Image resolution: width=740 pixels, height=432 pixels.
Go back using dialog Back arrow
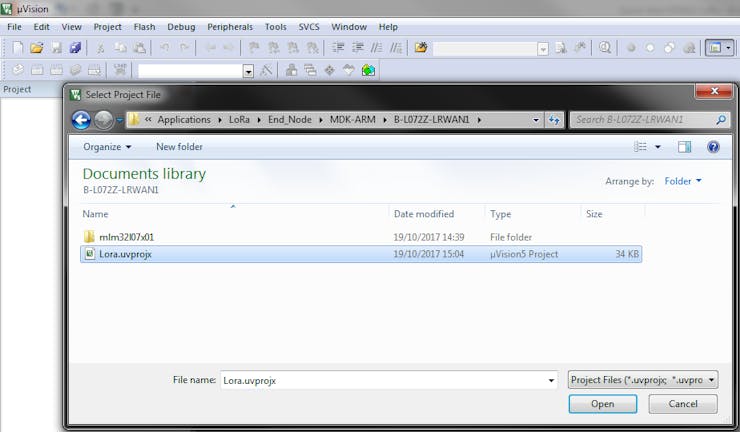pyautogui.click(x=81, y=120)
